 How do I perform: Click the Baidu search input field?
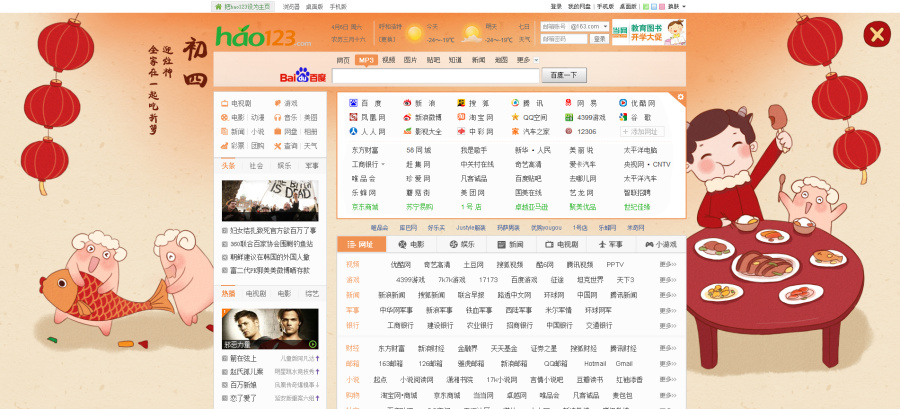(436, 75)
